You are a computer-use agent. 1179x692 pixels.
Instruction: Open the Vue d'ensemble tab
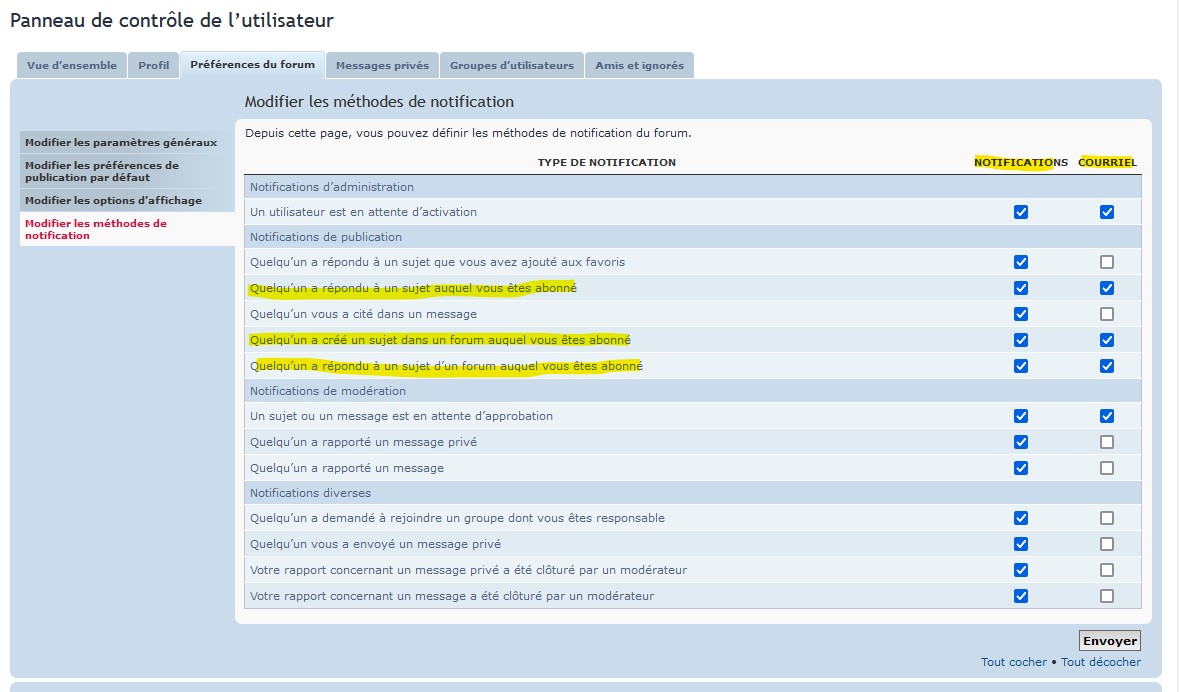72,66
